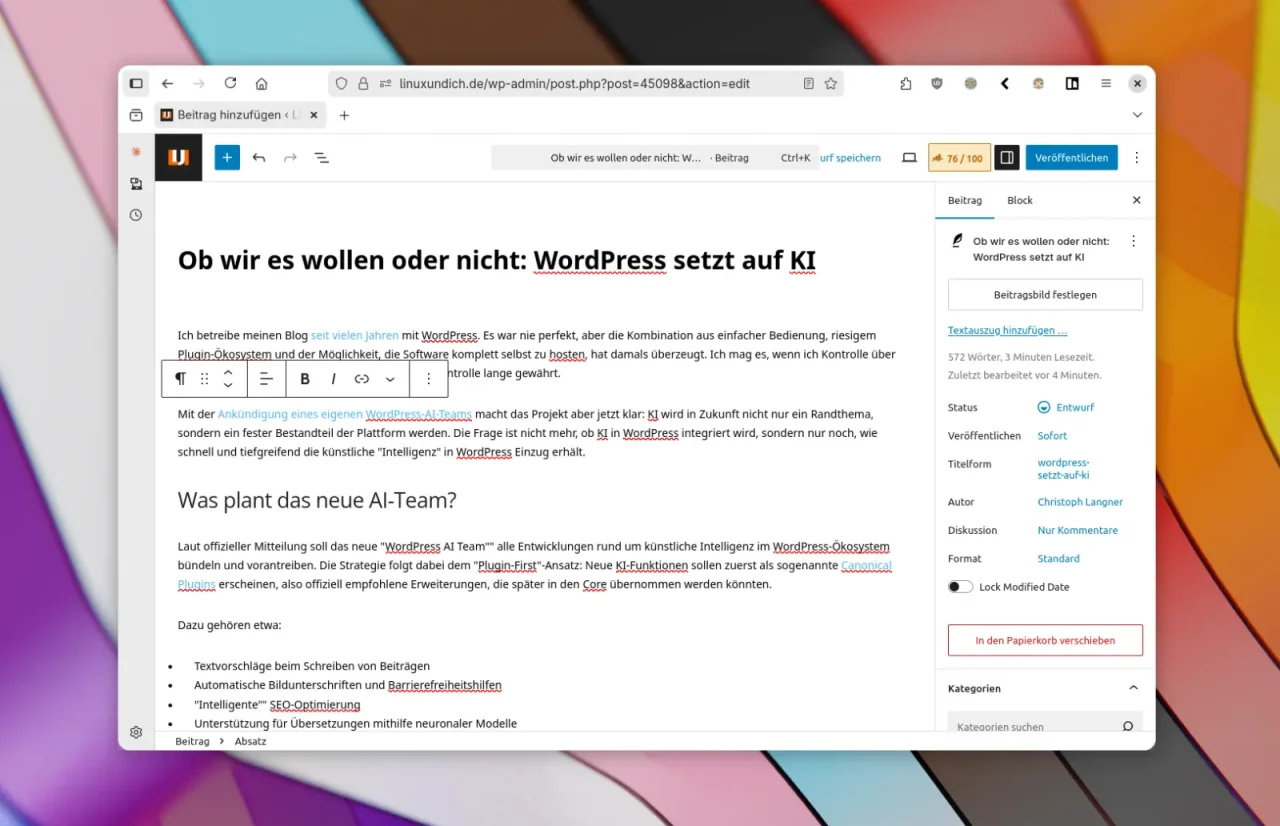Toggle the settings sidebar panel

click(1007, 158)
